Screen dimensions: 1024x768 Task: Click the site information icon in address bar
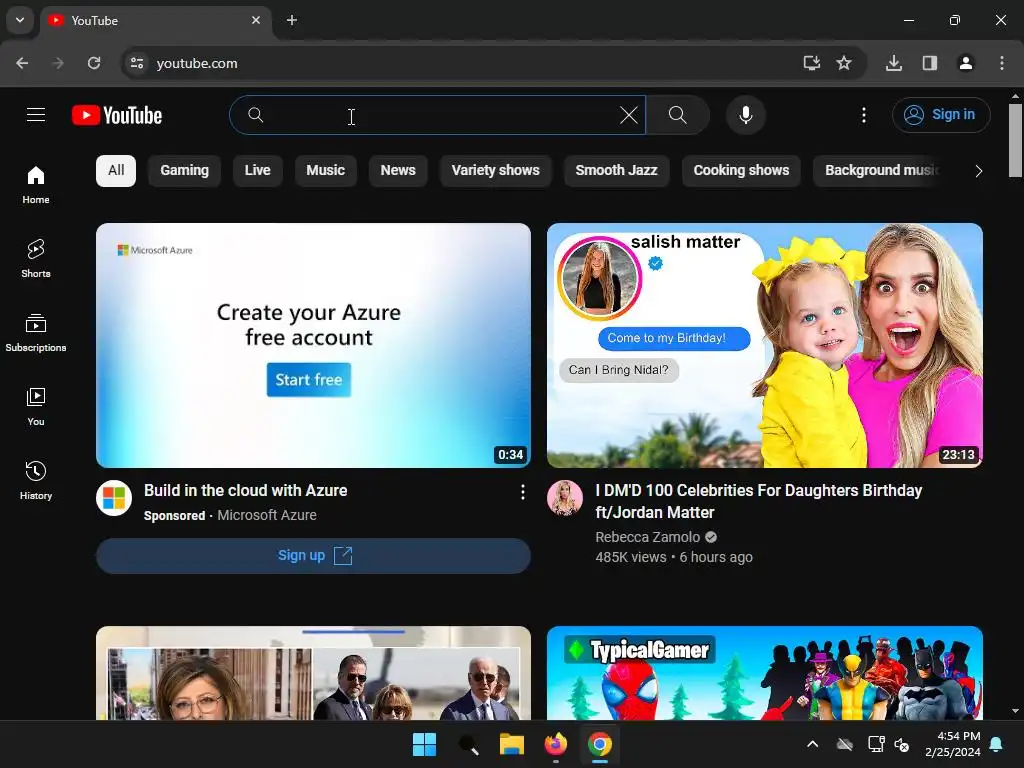tap(137, 63)
